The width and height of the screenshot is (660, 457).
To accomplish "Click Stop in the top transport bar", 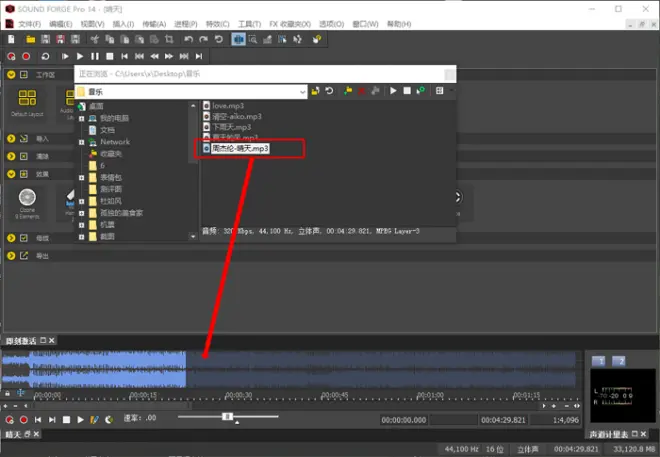I will 110,56.
